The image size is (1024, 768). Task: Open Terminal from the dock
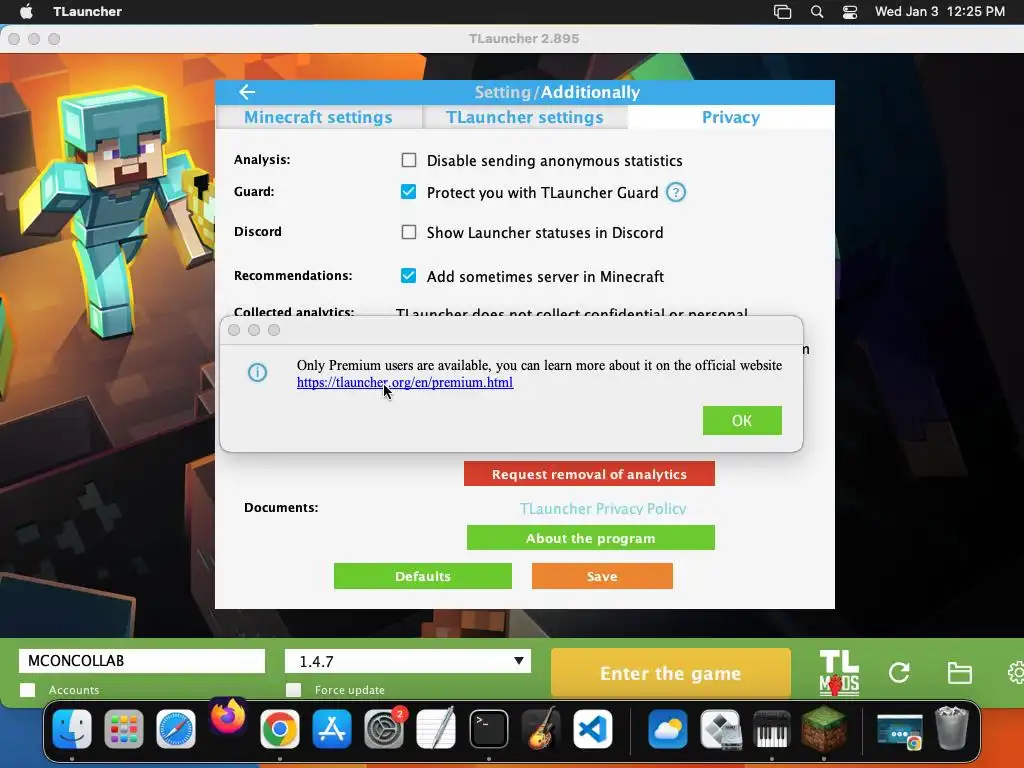coord(488,729)
